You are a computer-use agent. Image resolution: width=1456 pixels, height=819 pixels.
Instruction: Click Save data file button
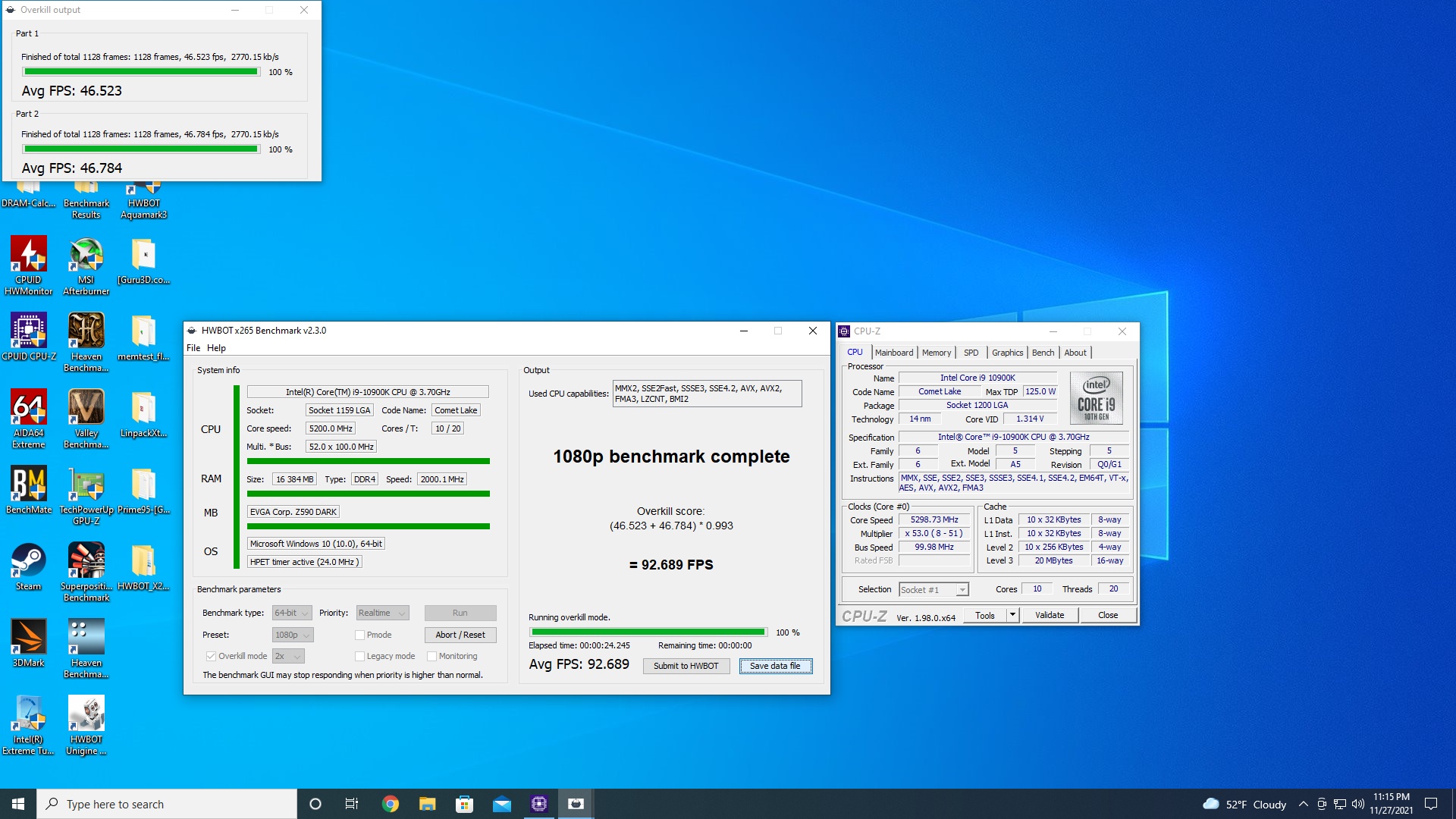tap(775, 666)
